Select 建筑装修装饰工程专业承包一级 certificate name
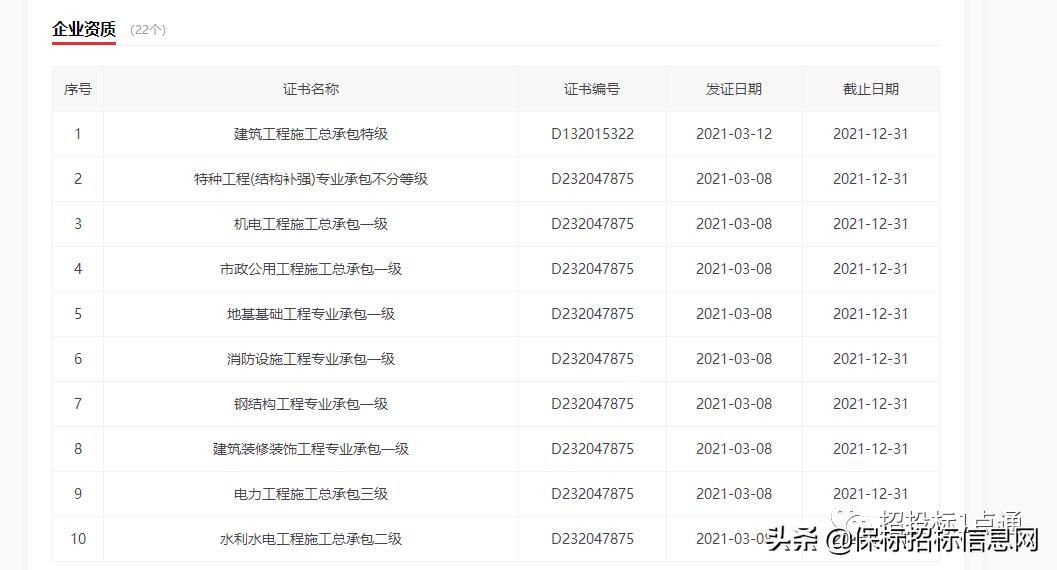This screenshot has width=1057, height=570. coord(311,449)
